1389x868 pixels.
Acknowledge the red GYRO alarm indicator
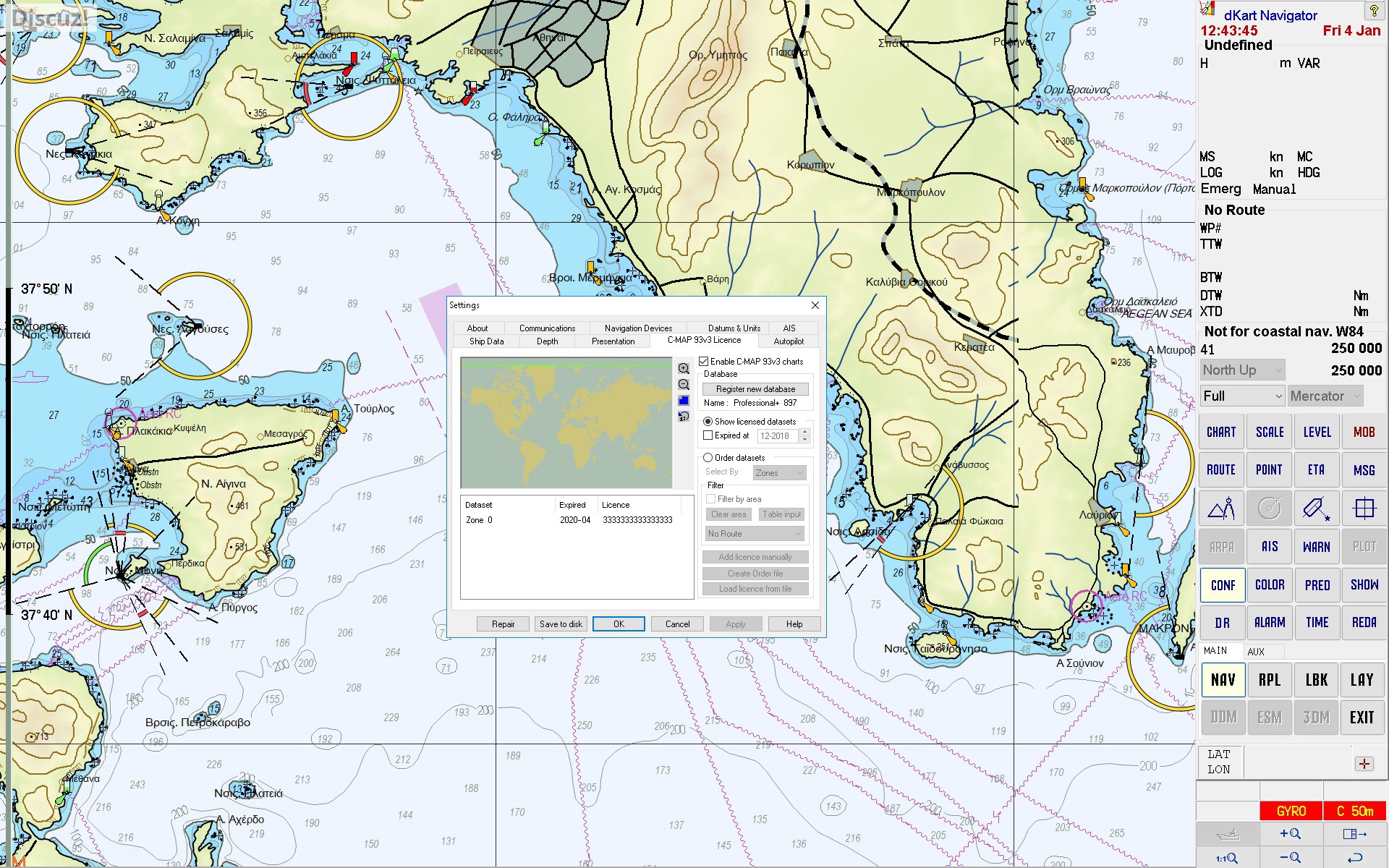point(1291,811)
